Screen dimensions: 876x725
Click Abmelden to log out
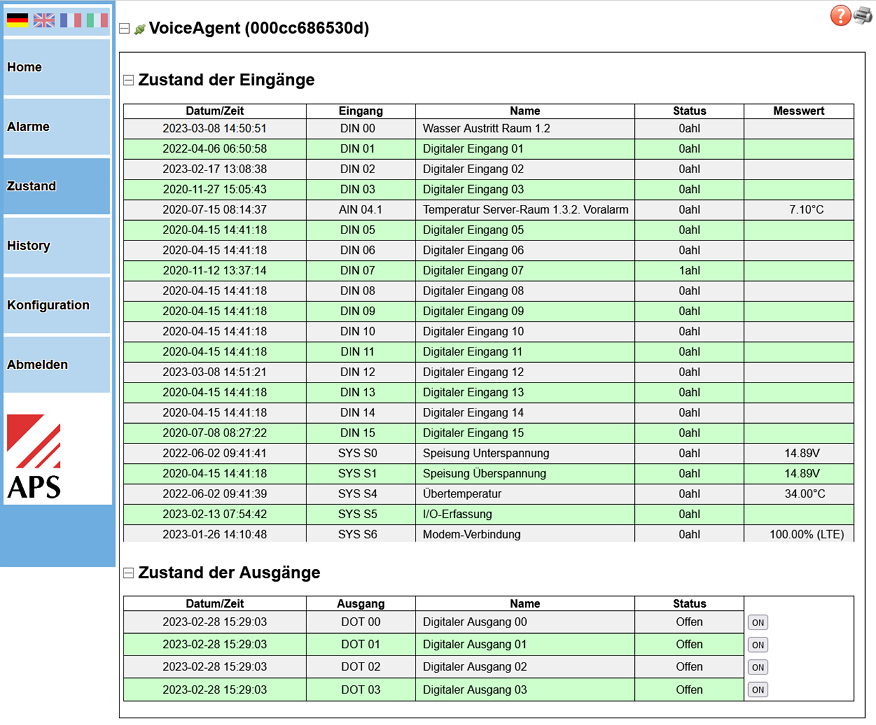pyautogui.click(x=57, y=365)
